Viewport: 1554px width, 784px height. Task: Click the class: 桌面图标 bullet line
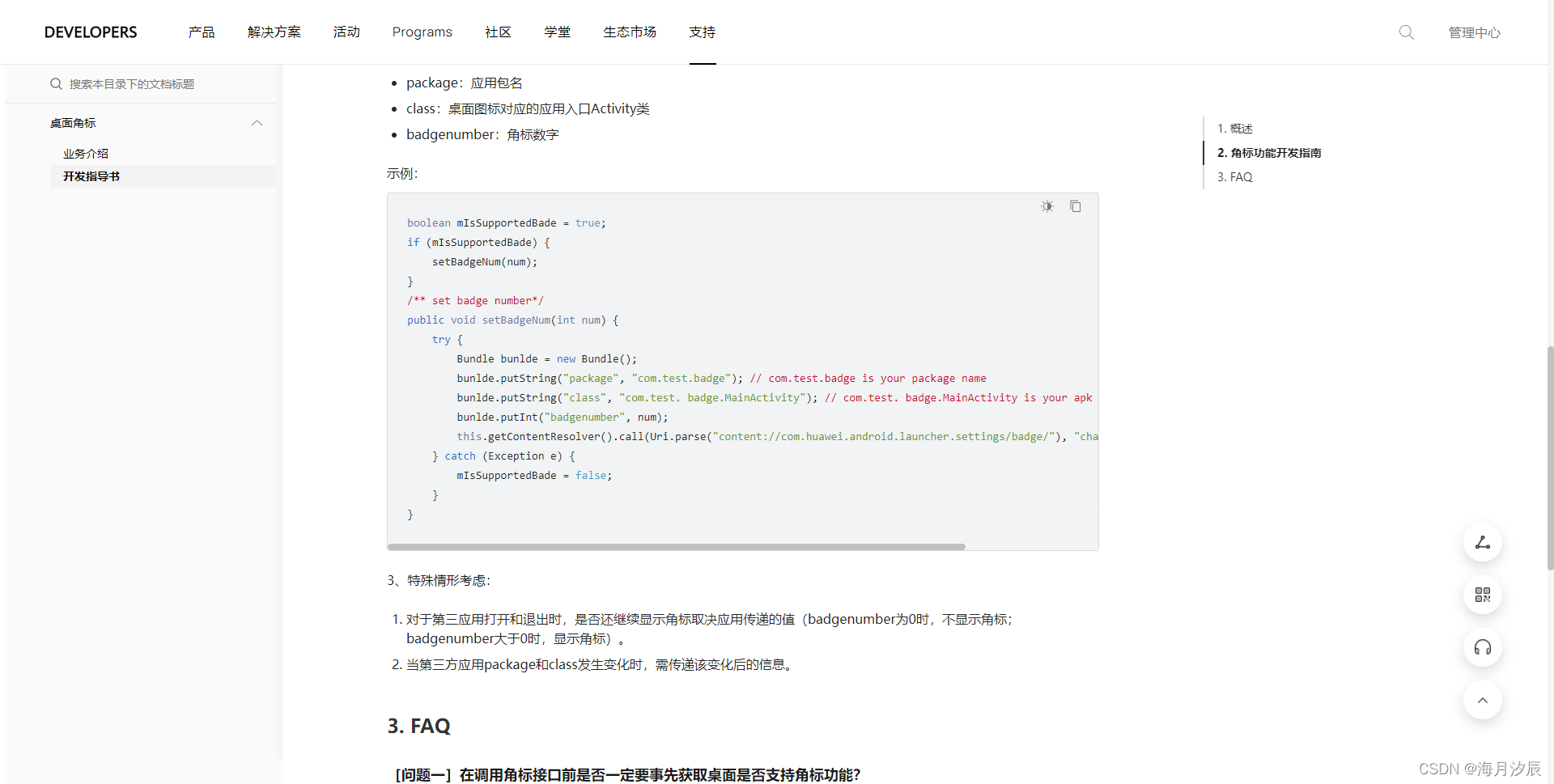click(x=528, y=108)
